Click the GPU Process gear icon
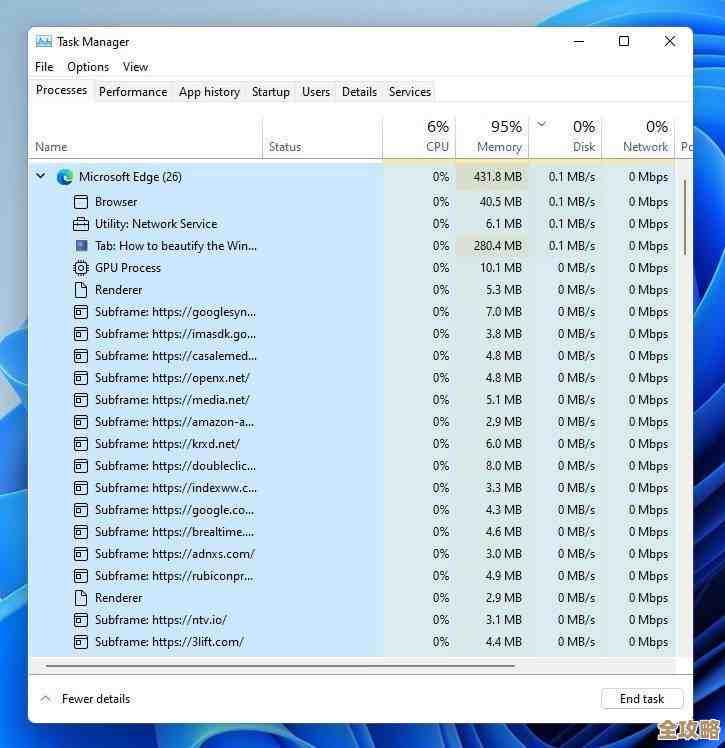This screenshot has width=725, height=748. [x=81, y=268]
